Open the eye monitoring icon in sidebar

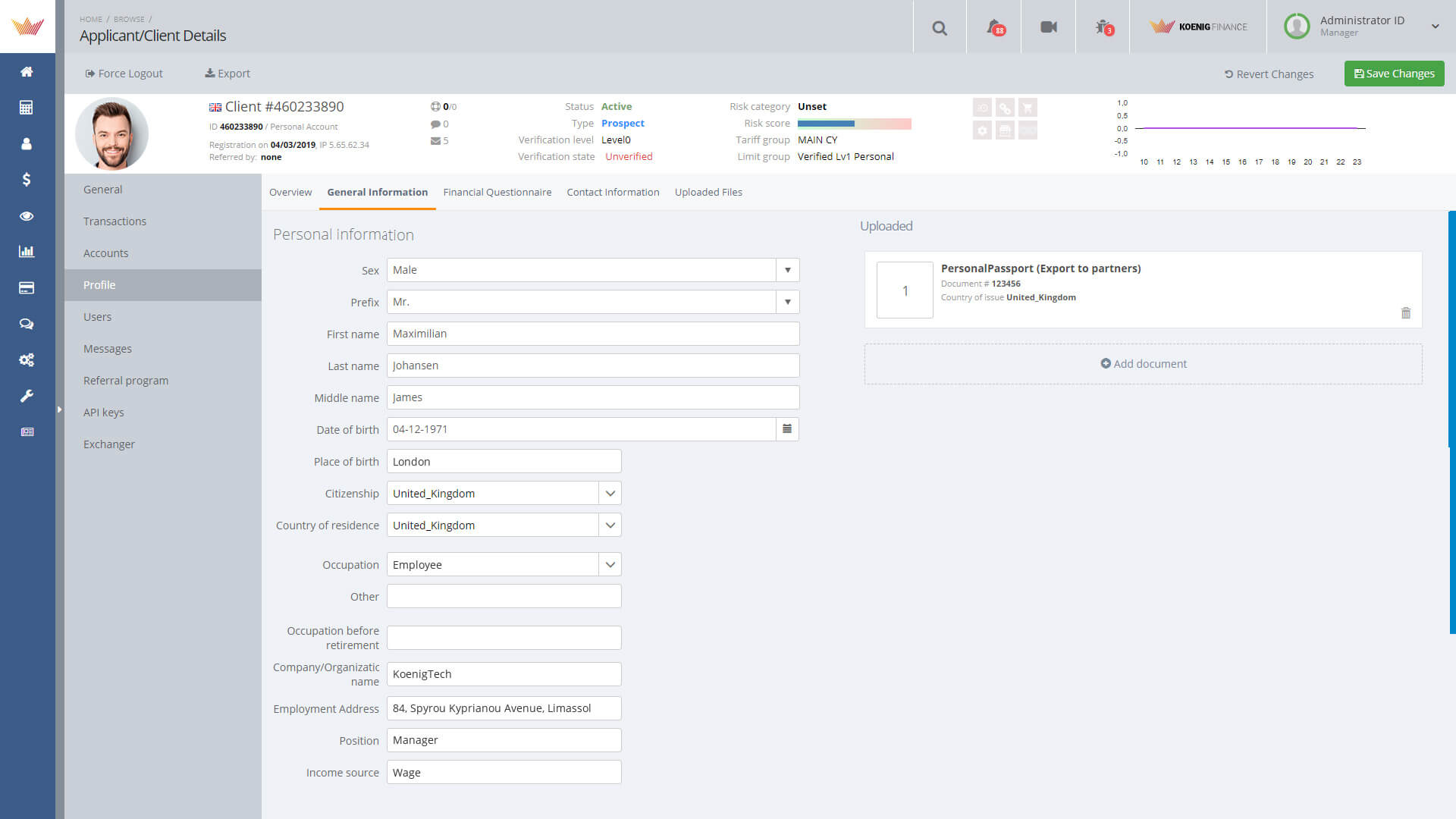[27, 216]
